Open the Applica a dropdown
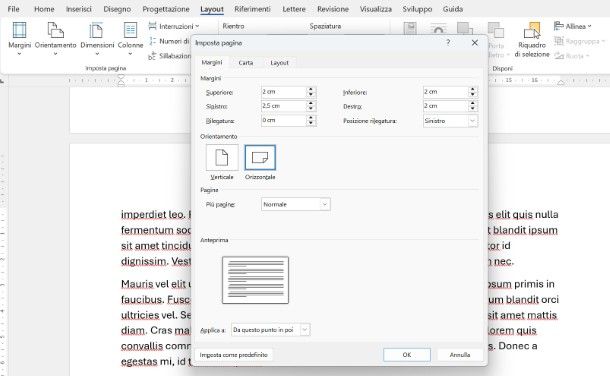Image resolution: width=610 pixels, height=376 pixels. (270, 330)
